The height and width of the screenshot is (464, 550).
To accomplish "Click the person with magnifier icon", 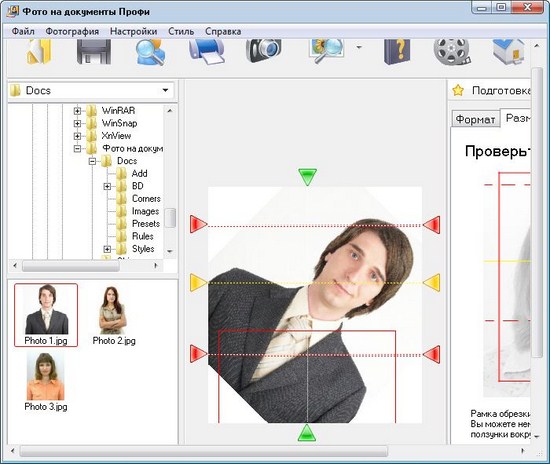I will click(x=150, y=52).
